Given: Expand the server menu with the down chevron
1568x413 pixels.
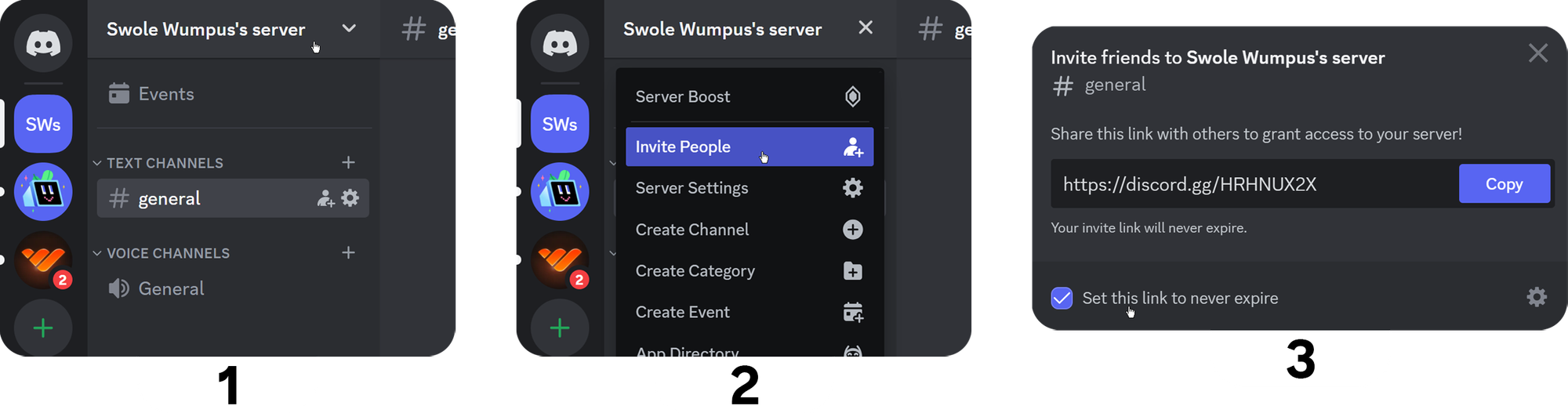Looking at the screenshot, I should click(x=349, y=29).
